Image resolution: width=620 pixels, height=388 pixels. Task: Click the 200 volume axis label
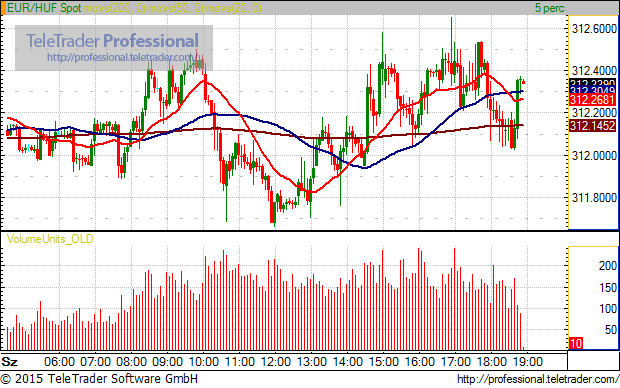tap(607, 266)
